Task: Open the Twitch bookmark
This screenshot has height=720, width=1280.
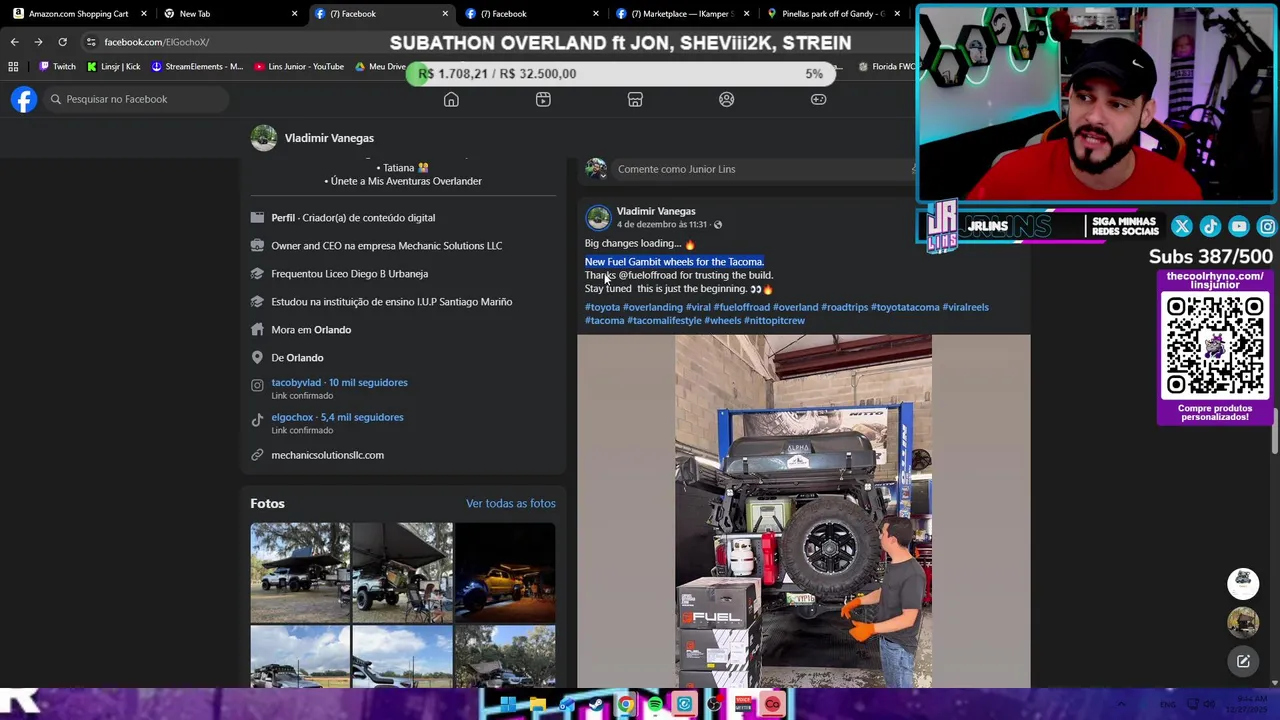Action: (x=57, y=67)
